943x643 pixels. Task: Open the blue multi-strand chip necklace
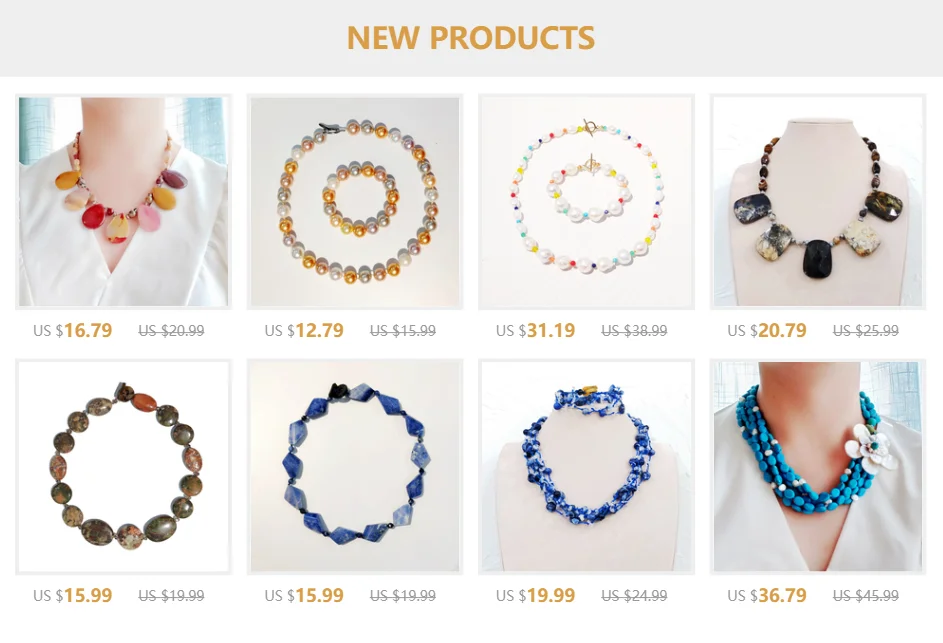(x=586, y=467)
